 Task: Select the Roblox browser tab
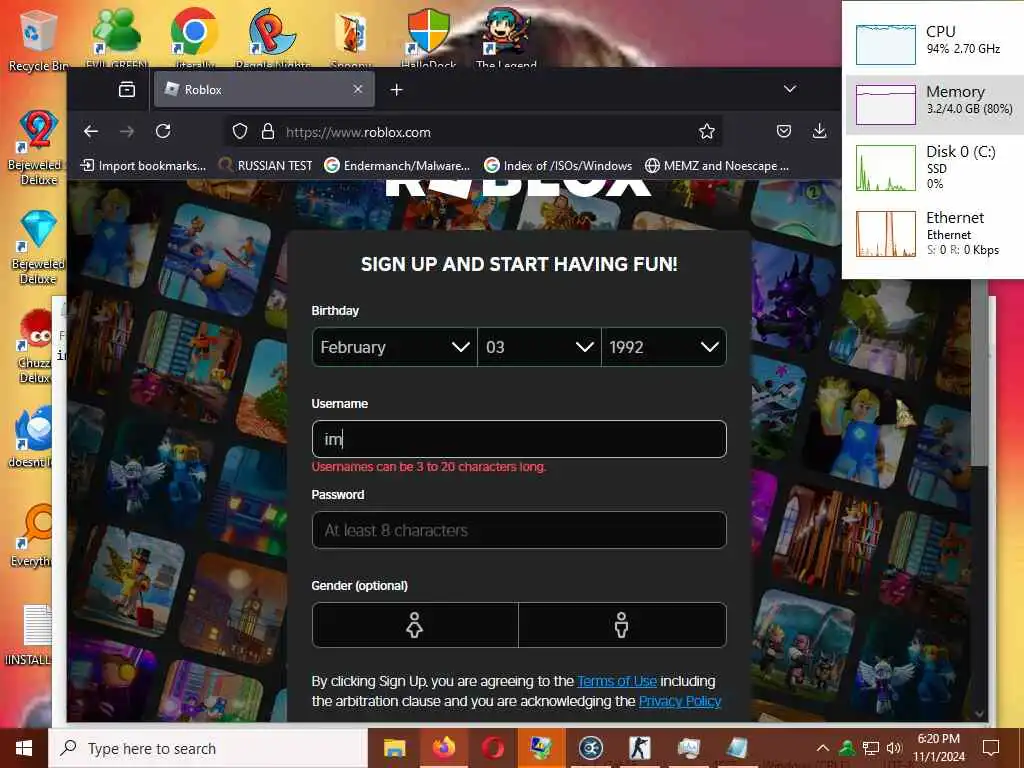[264, 89]
